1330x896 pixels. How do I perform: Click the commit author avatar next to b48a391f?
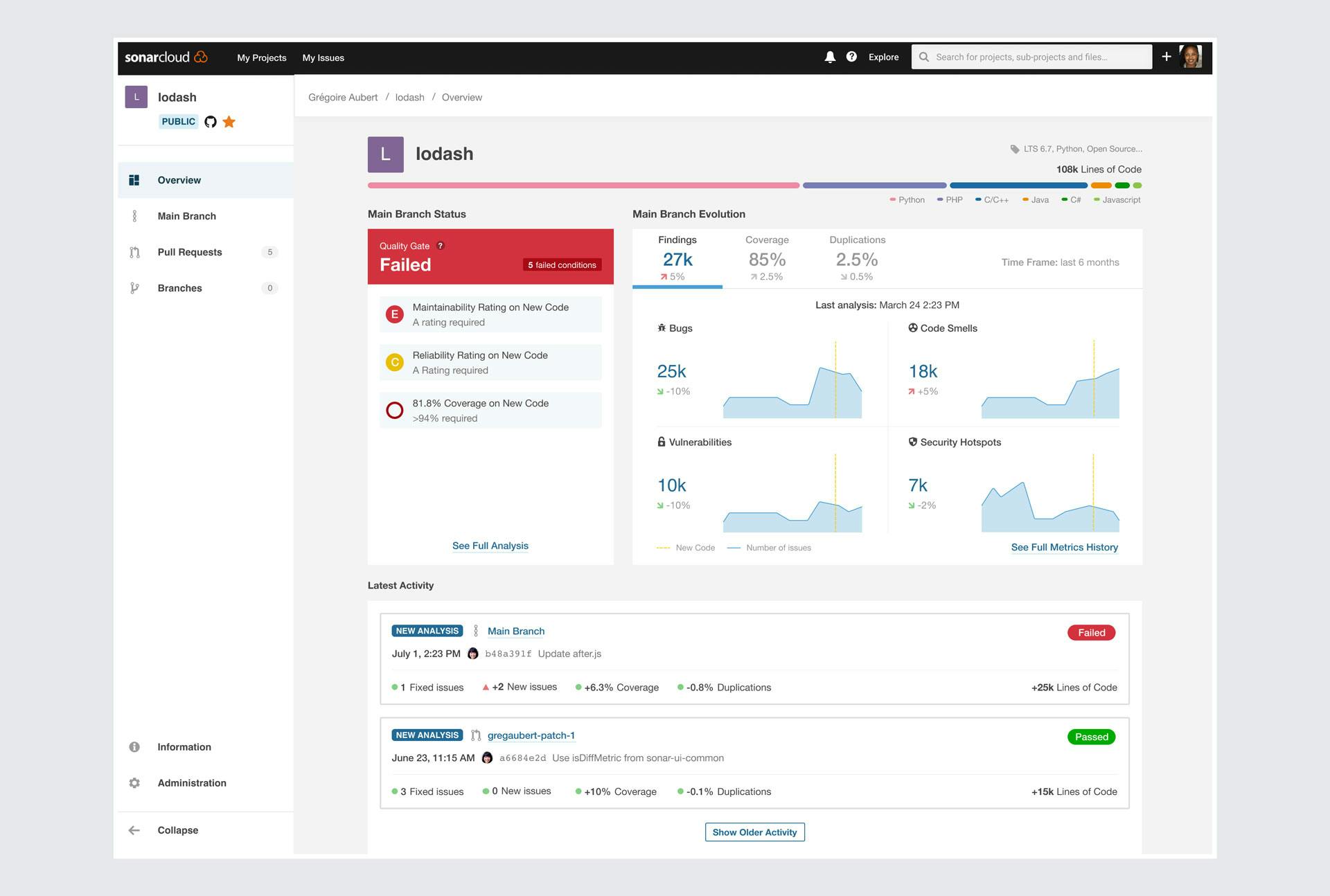(473, 654)
